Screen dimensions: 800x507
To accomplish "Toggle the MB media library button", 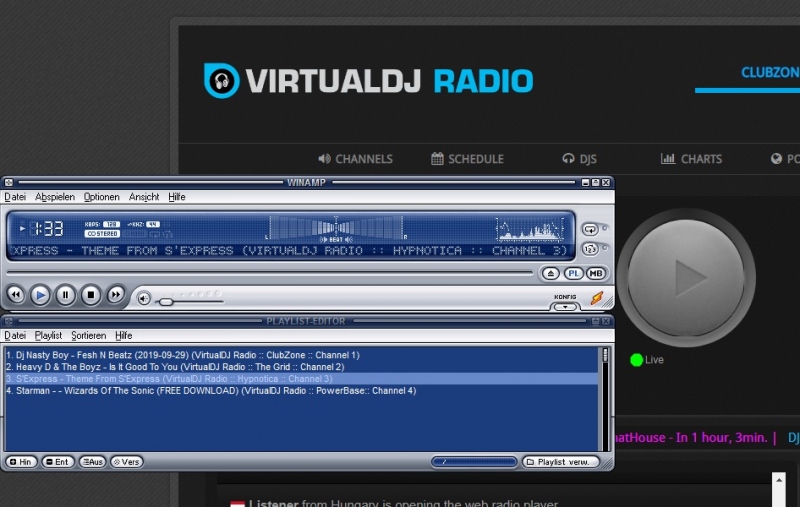I will [596, 273].
